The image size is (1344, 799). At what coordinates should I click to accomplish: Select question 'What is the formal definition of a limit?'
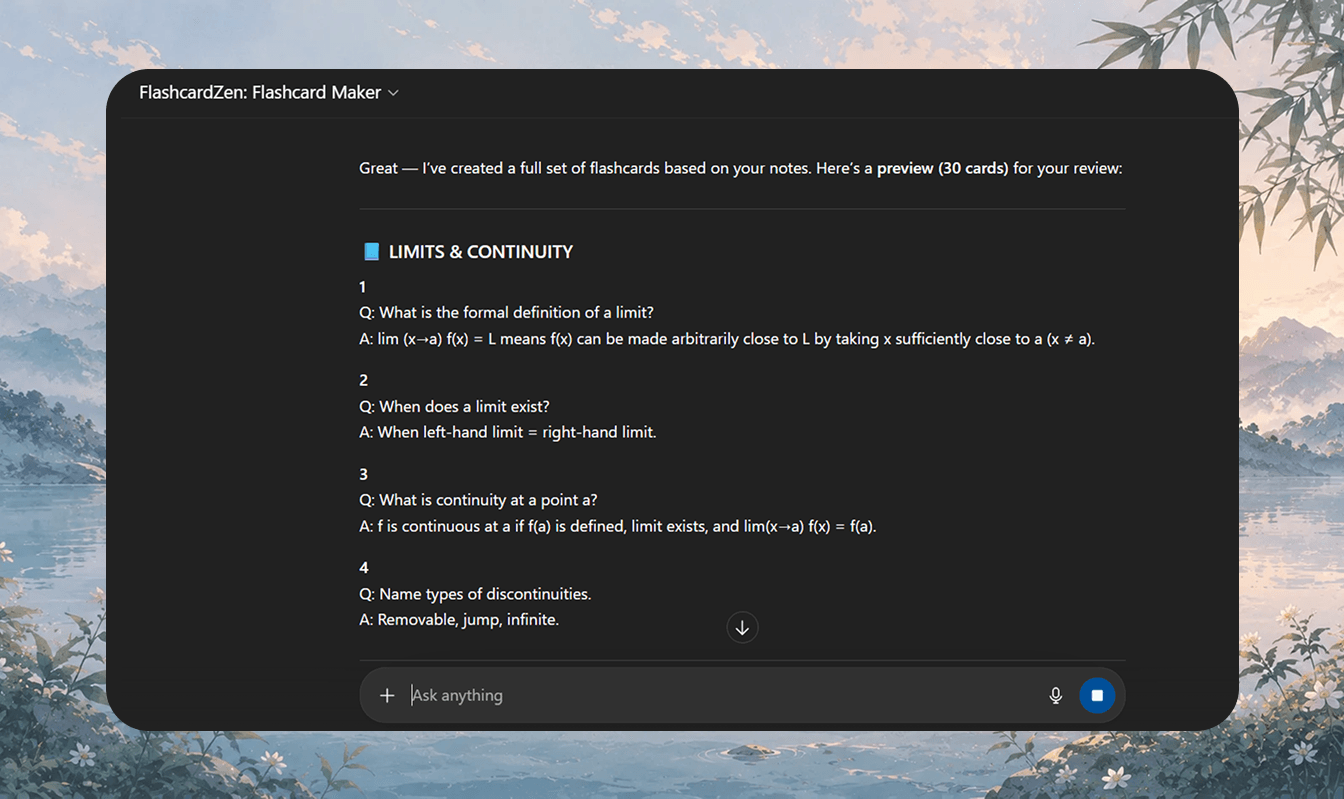pos(506,313)
